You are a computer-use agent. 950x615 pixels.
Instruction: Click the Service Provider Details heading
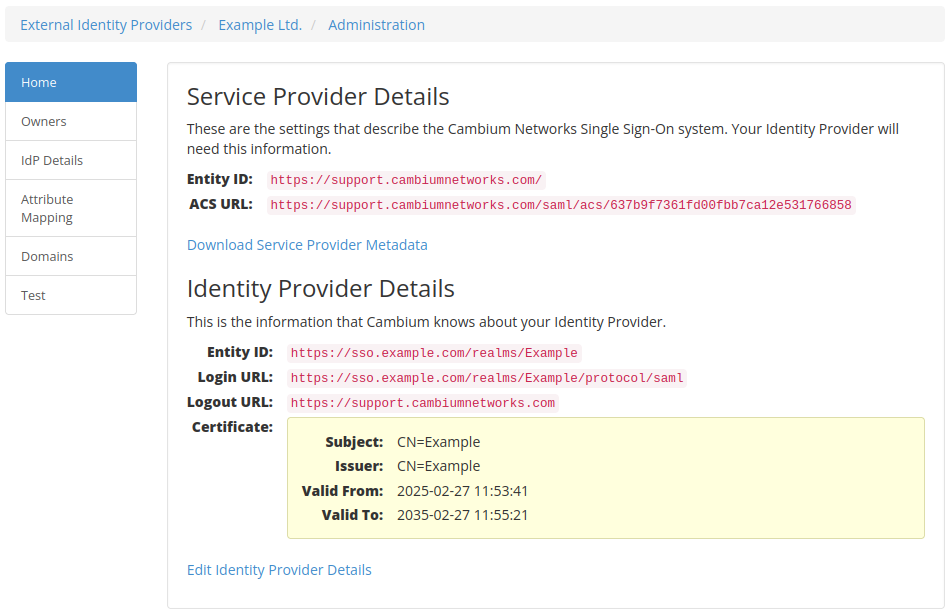pyautogui.click(x=318, y=96)
